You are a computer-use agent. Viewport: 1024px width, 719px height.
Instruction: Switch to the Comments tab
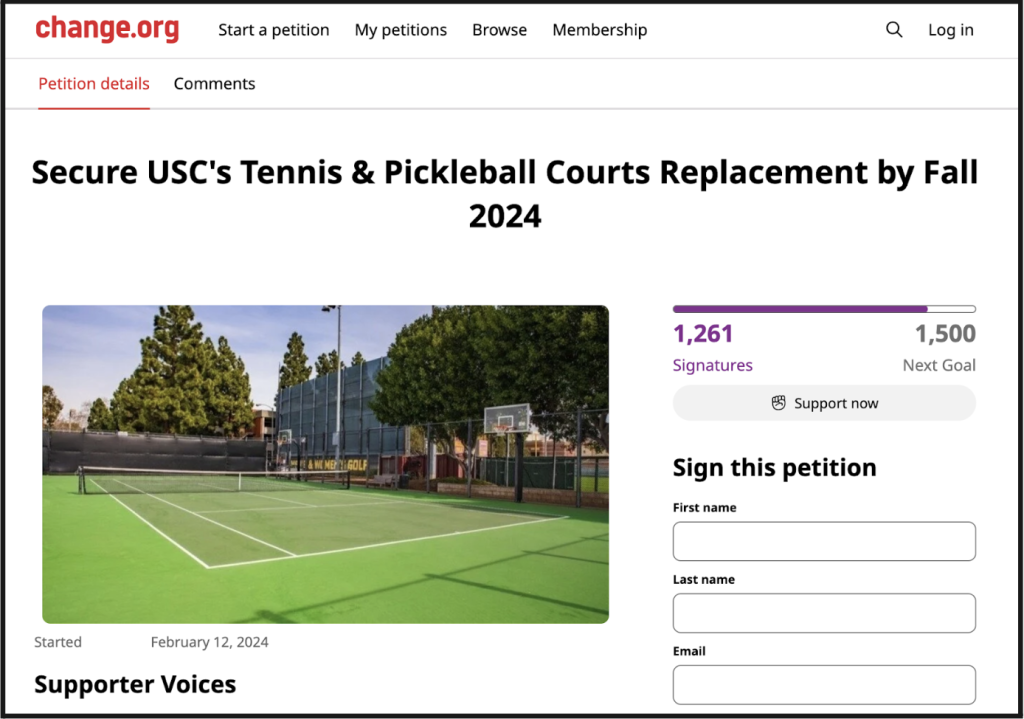tap(214, 84)
